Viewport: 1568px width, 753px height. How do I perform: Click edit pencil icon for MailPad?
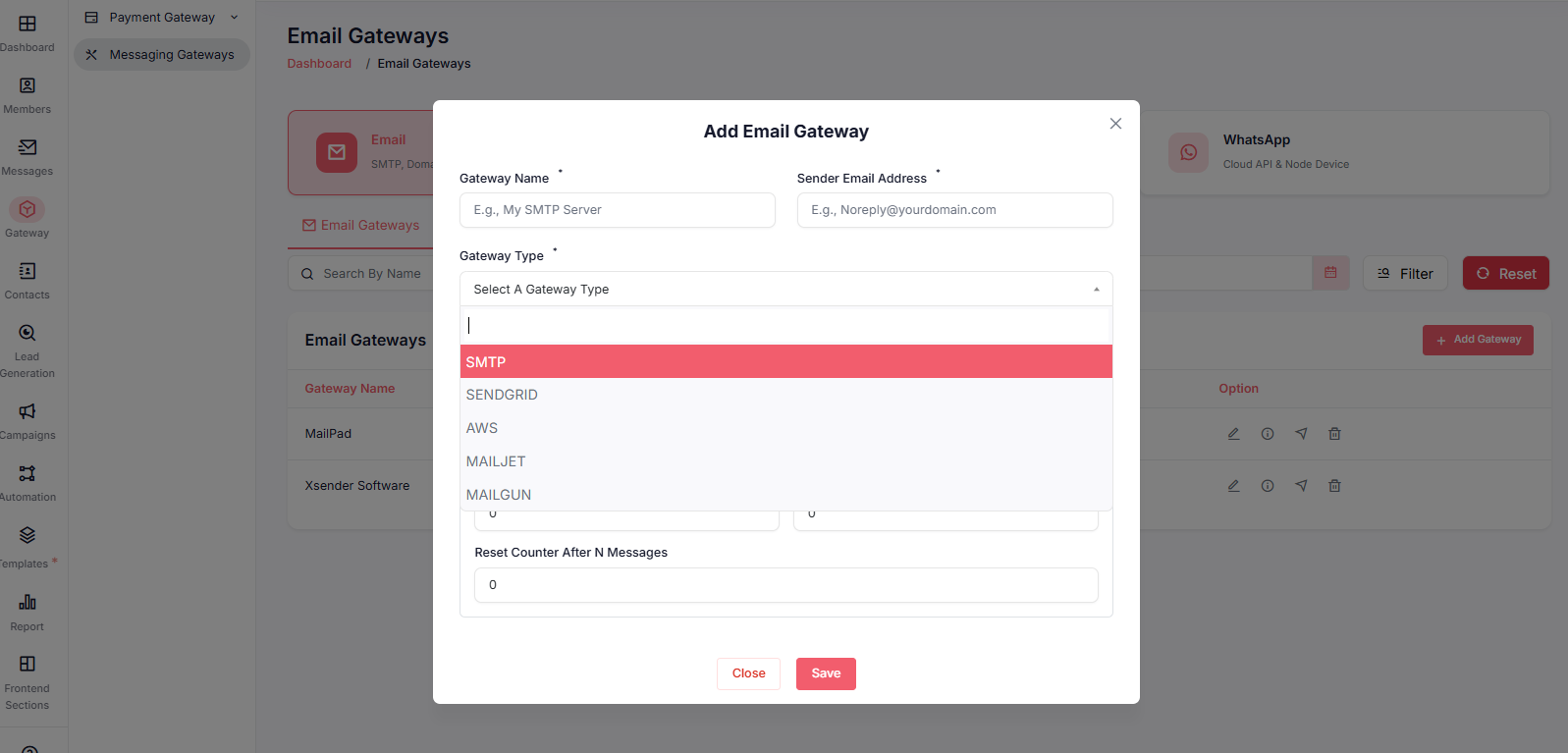click(x=1233, y=434)
